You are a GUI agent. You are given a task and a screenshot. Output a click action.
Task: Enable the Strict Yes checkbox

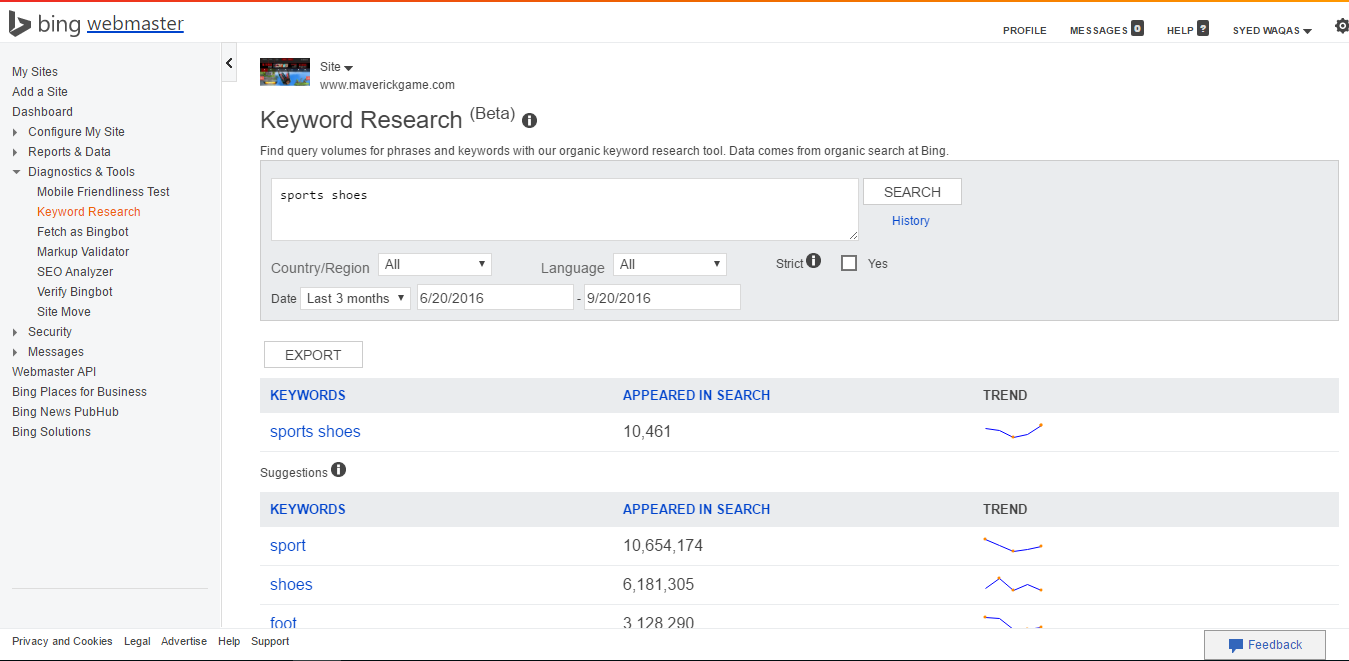point(849,264)
